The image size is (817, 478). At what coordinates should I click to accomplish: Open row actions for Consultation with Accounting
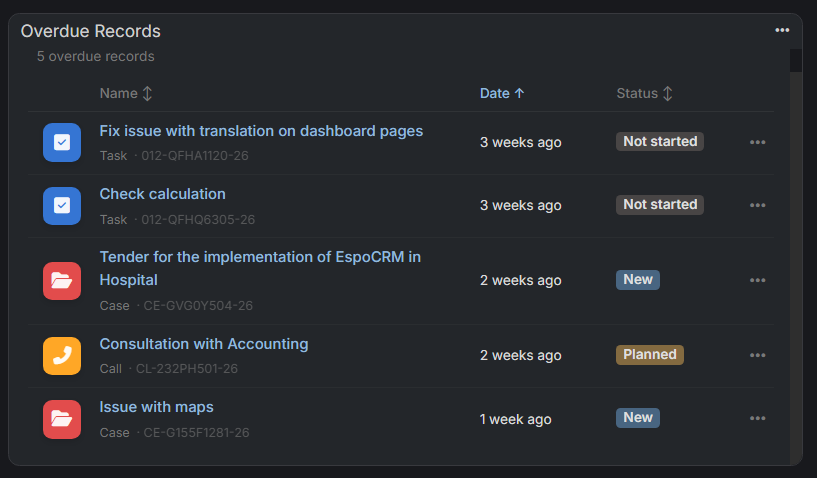click(x=758, y=356)
